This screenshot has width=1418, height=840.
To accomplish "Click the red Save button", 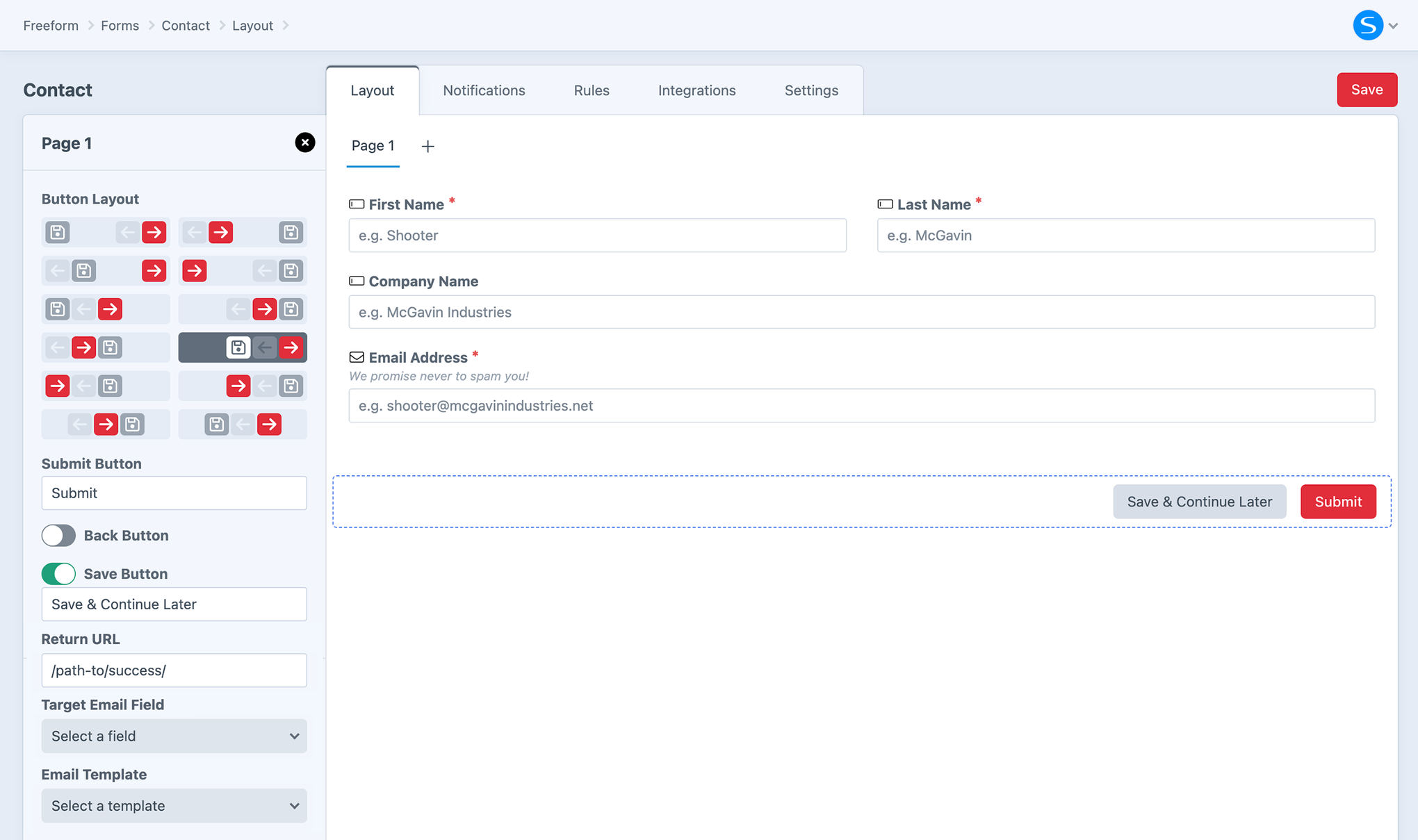I will pyautogui.click(x=1367, y=89).
